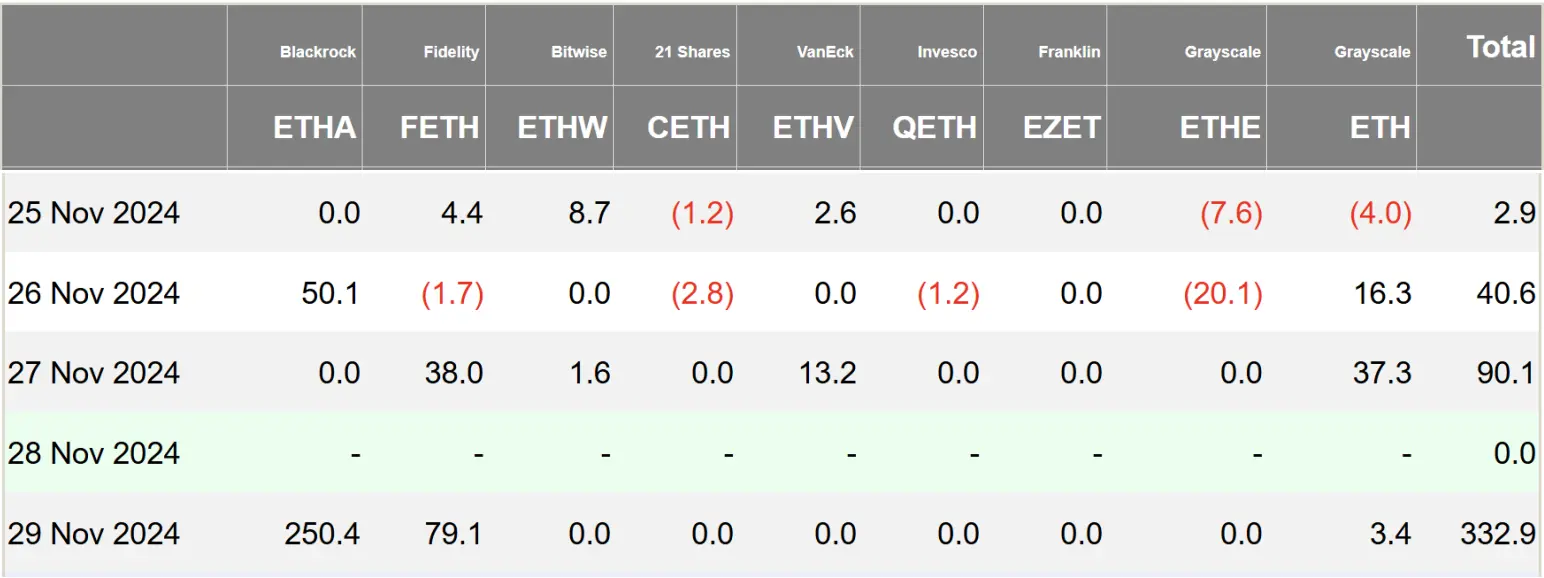Click the QETH ticker header

pos(934,128)
